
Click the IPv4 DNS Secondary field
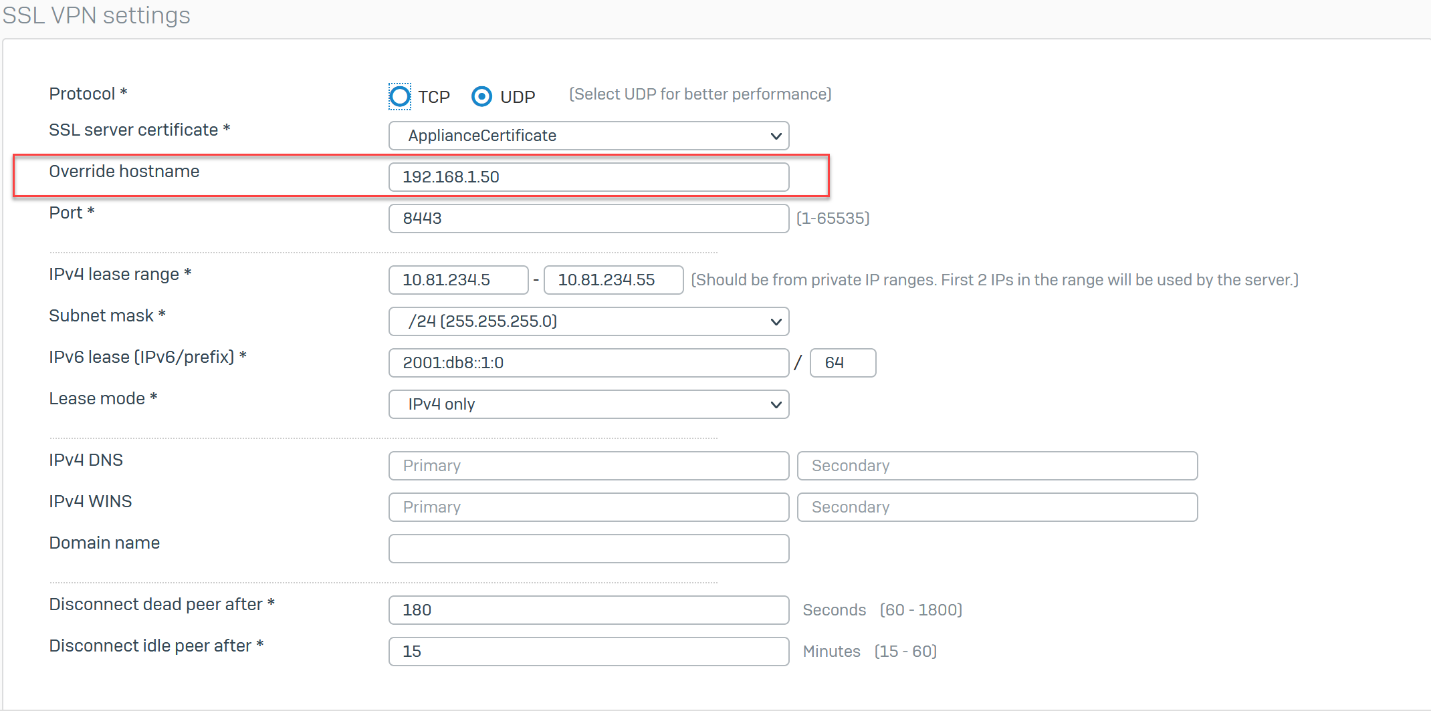point(996,466)
